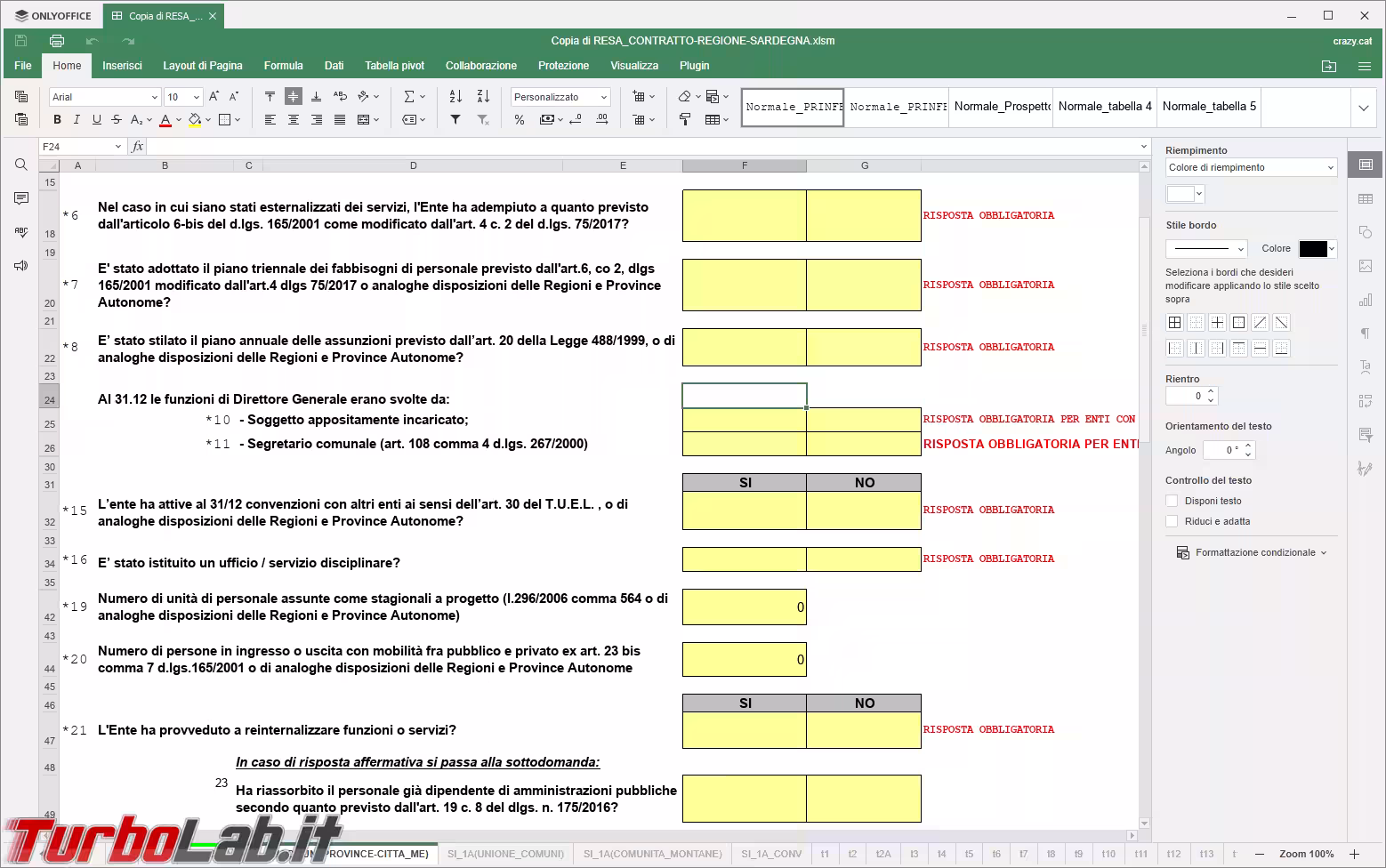Screen dimensions: 1386x868
Task: Apply italic formatting
Action: (77, 120)
